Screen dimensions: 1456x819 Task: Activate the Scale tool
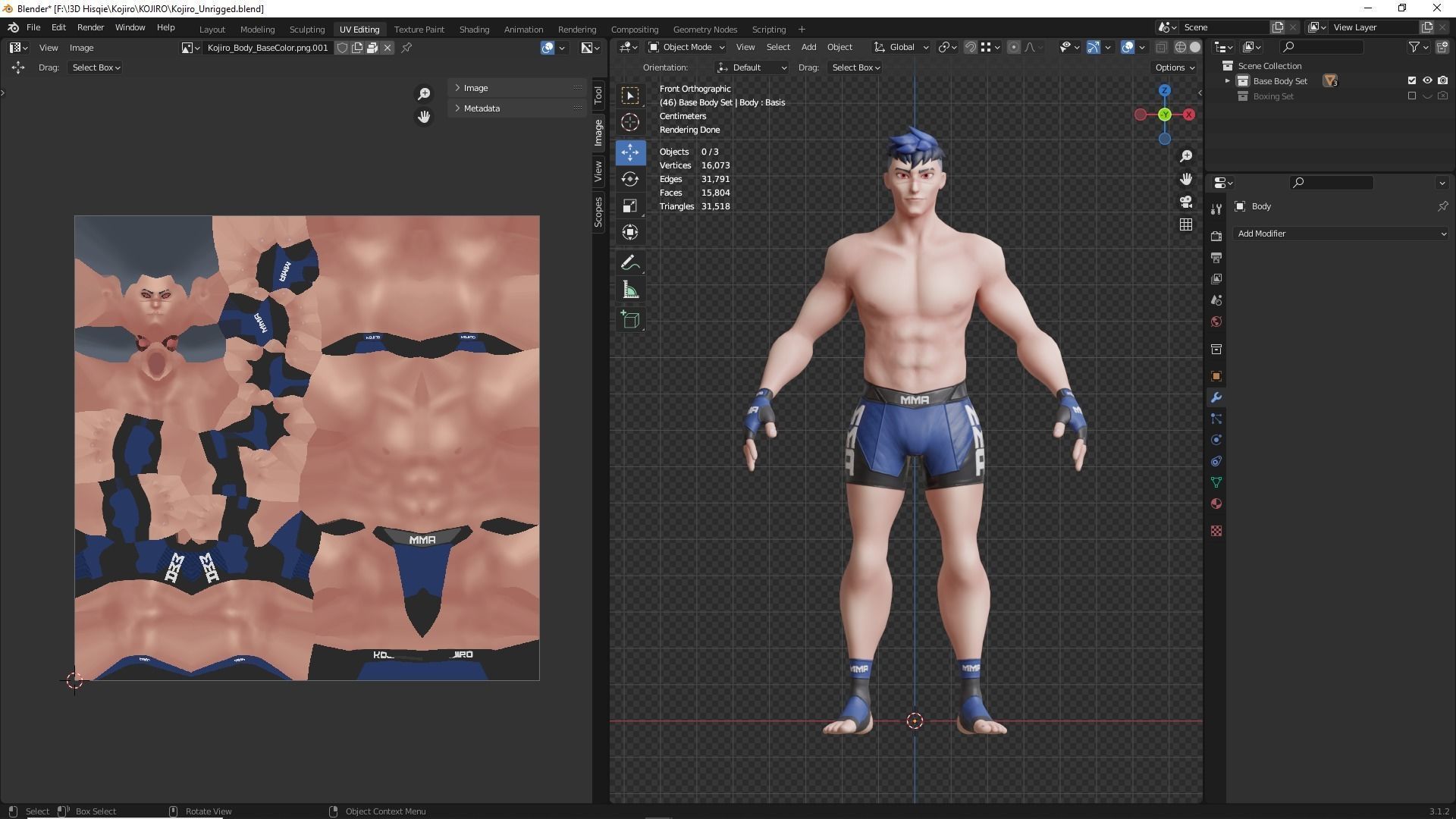pyautogui.click(x=629, y=206)
